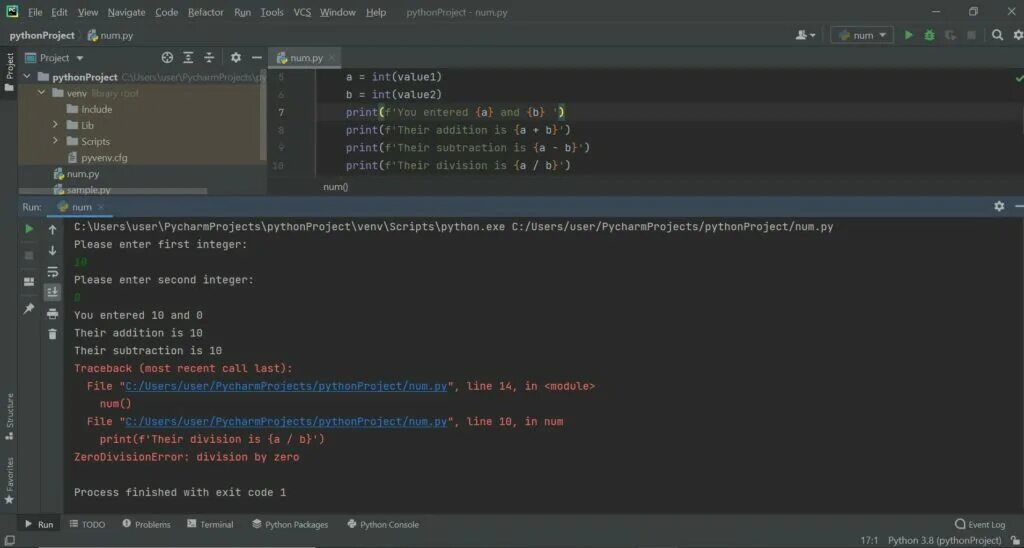Open the user account icon dropdown
The height and width of the screenshot is (548, 1024).
click(x=805, y=35)
